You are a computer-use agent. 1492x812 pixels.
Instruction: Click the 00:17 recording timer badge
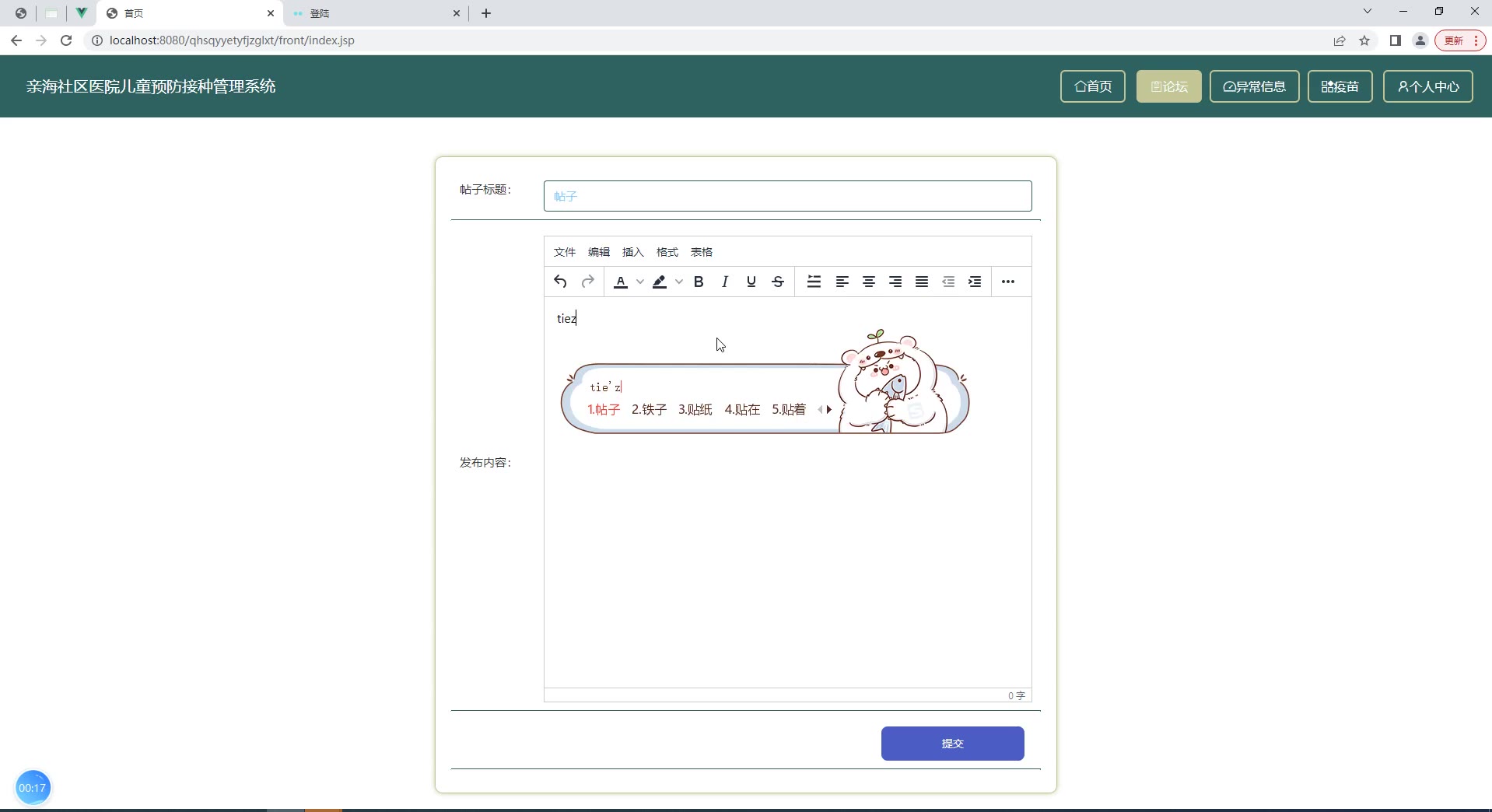tap(33, 788)
